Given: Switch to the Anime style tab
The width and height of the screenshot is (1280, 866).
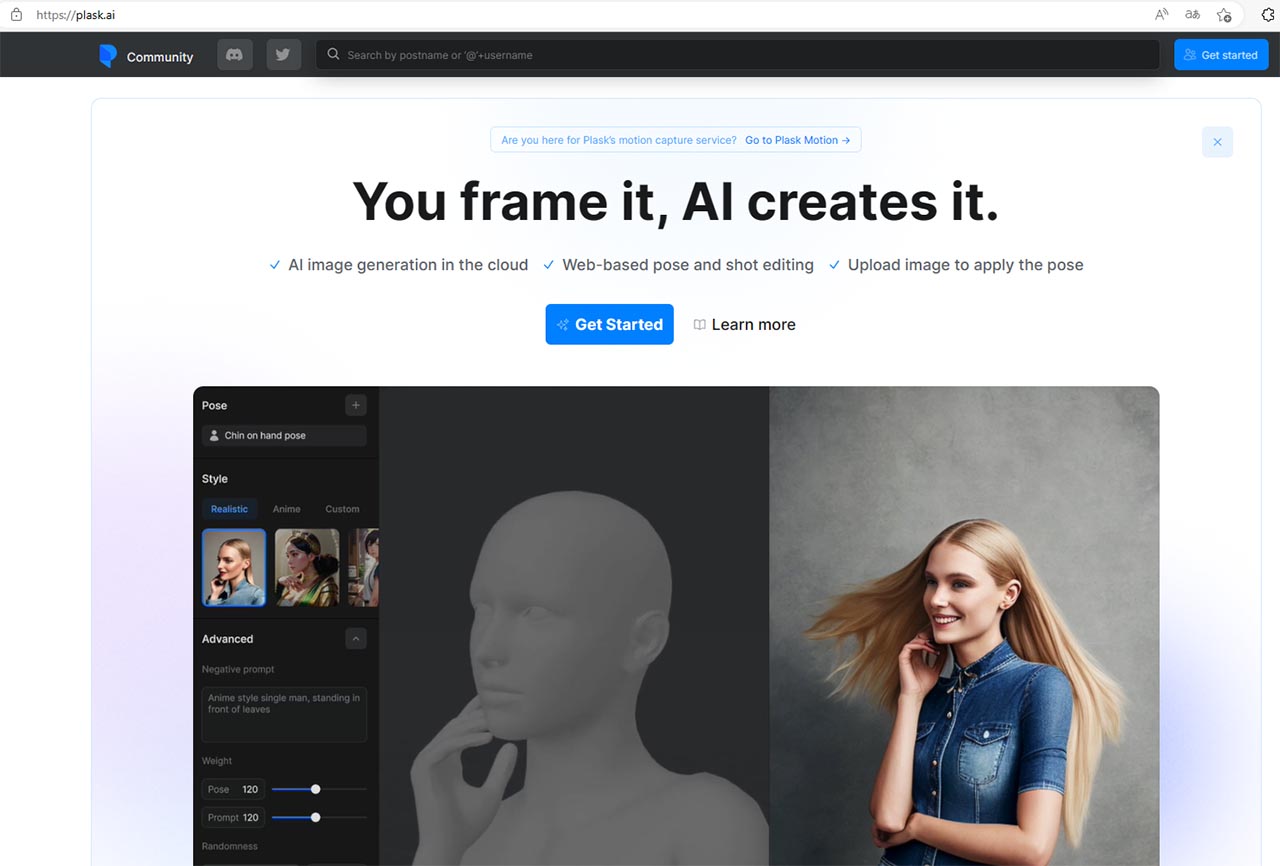Looking at the screenshot, I should [286, 509].
